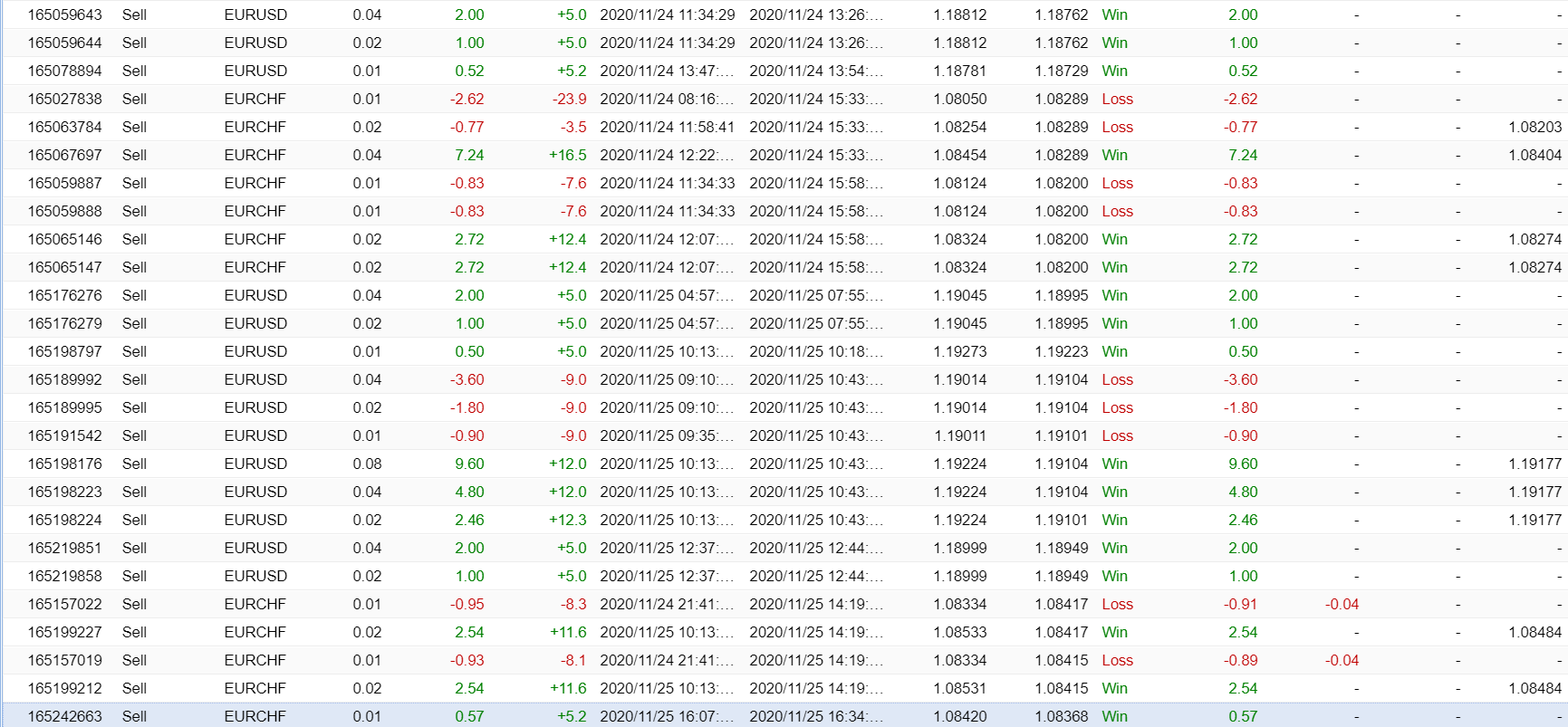The image size is (1568, 727).
Task: Click the 9.60 profit of order 165198176
Action: tap(469, 464)
